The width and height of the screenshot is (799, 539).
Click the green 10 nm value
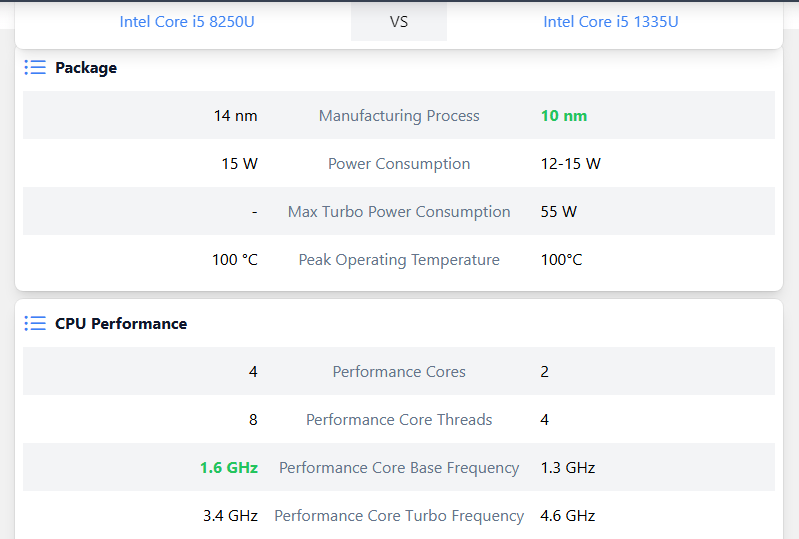(x=564, y=116)
